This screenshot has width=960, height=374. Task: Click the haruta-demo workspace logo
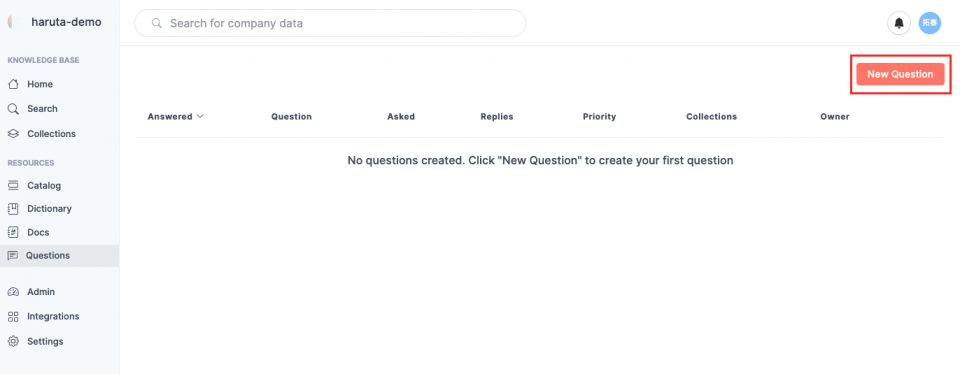coord(13,23)
